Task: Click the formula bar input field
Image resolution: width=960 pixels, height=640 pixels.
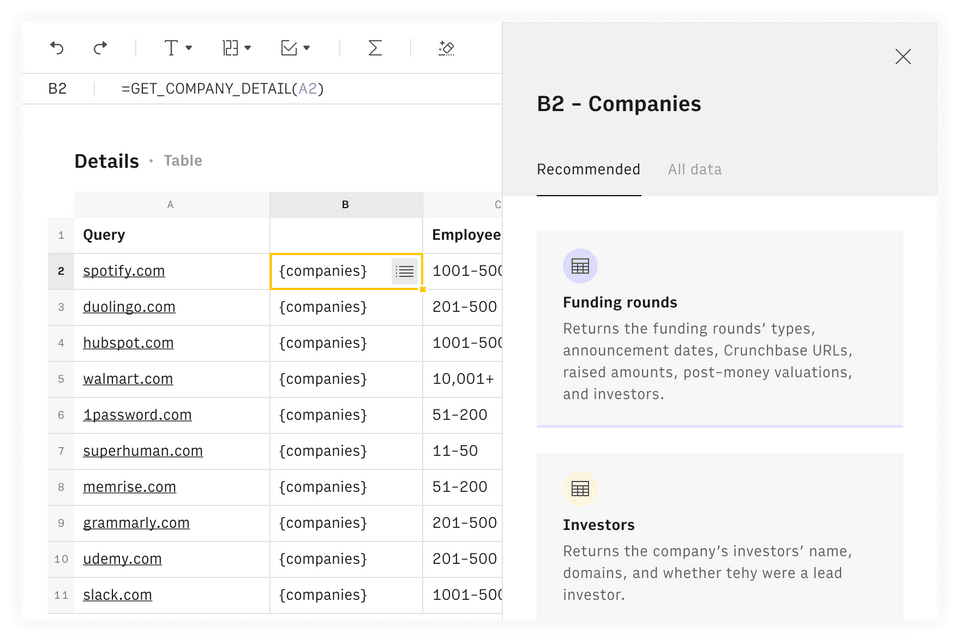Action: [x=300, y=89]
